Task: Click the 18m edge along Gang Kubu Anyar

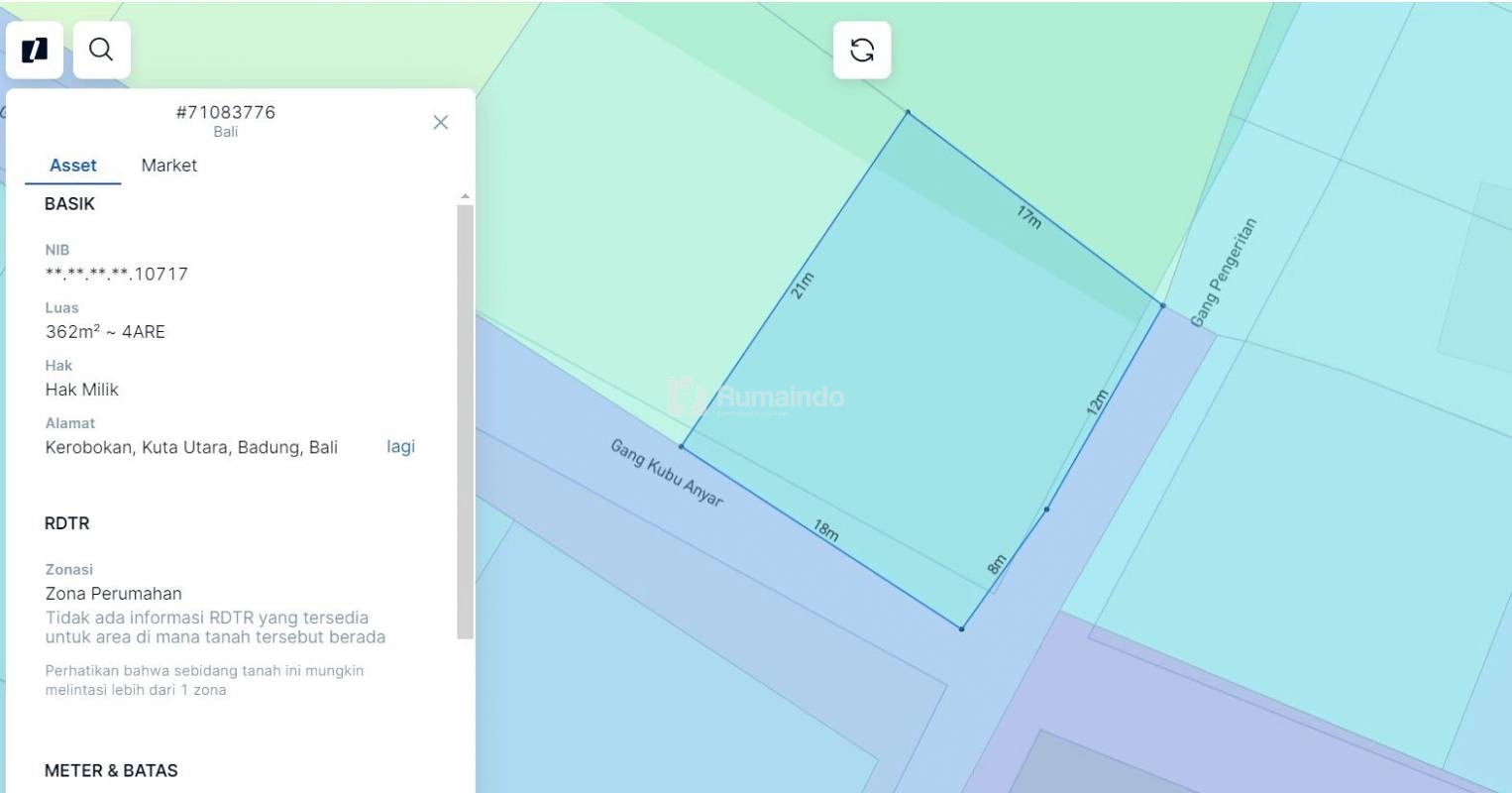Action: [x=826, y=531]
